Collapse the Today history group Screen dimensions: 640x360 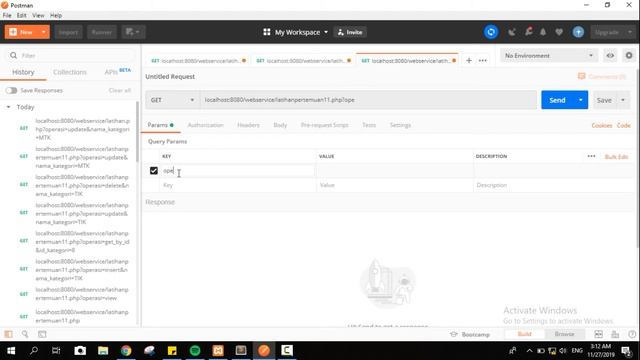[8, 107]
